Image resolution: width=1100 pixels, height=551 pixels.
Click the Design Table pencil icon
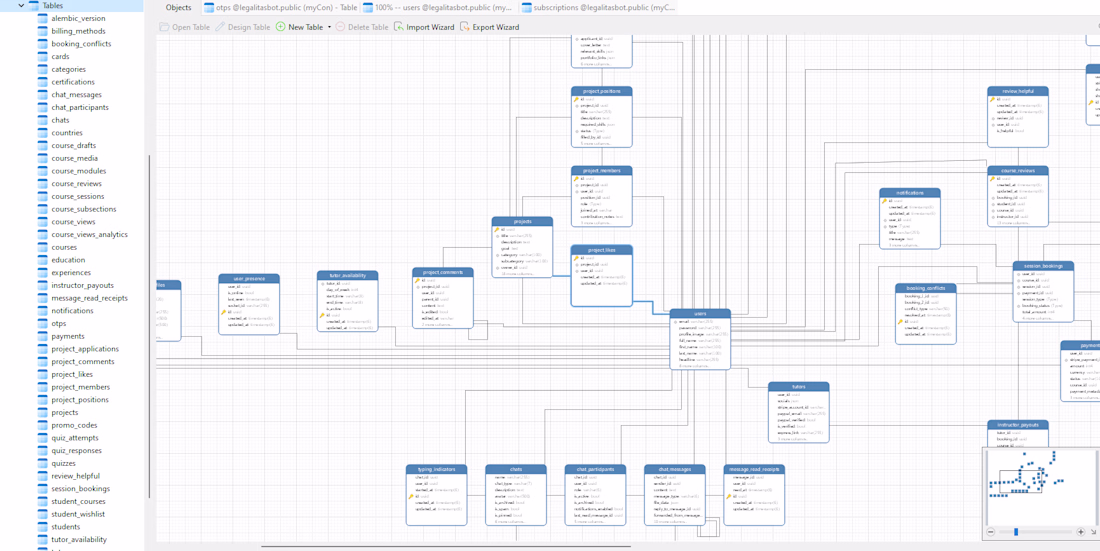(x=220, y=27)
